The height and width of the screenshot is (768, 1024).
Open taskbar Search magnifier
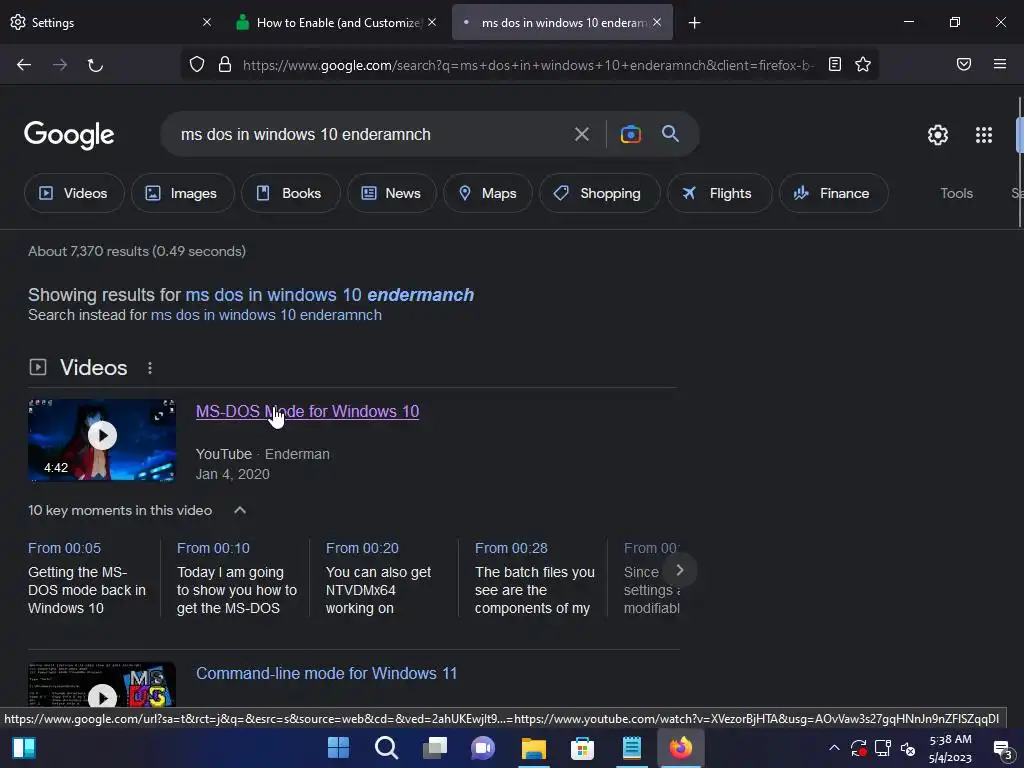tap(387, 748)
